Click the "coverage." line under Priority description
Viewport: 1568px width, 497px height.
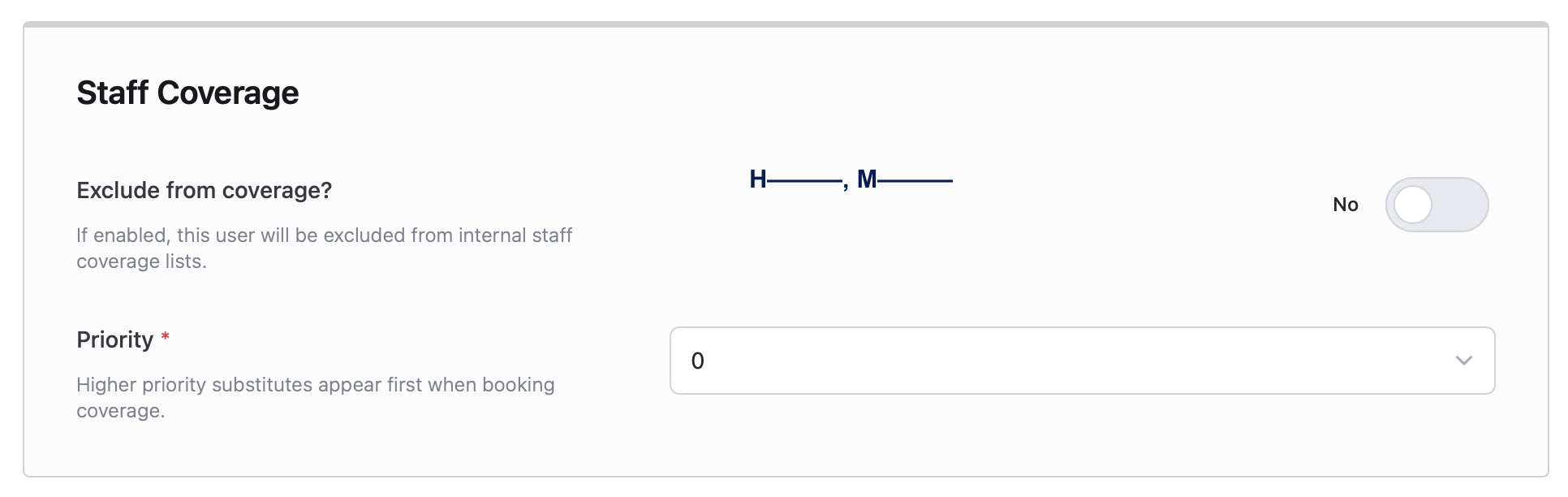click(120, 411)
